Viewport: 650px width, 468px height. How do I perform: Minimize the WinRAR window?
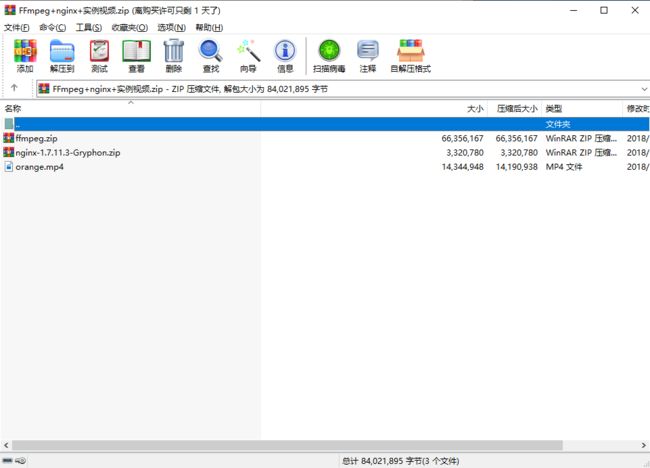(574, 10)
